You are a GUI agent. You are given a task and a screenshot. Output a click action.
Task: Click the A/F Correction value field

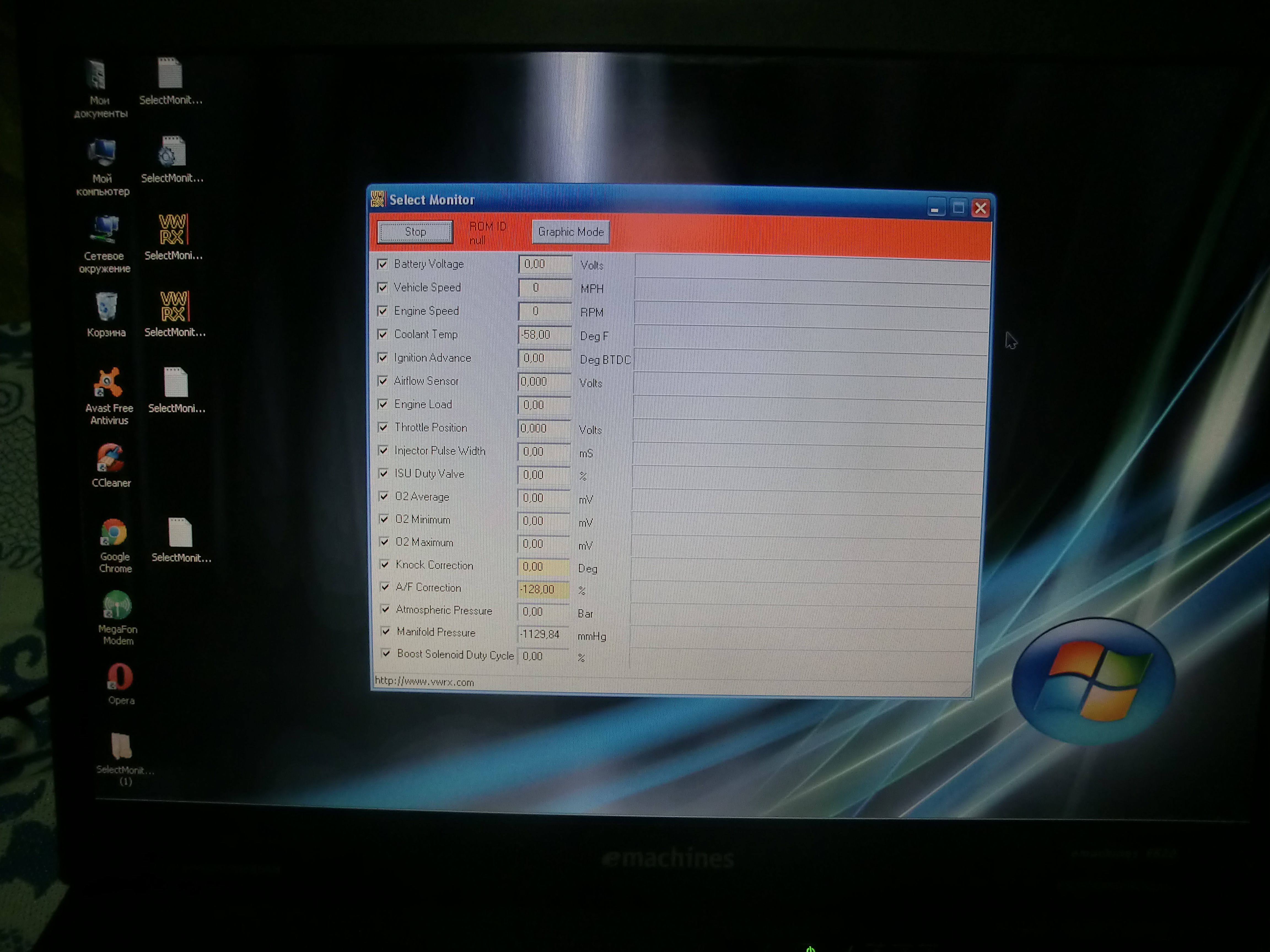pos(543,589)
